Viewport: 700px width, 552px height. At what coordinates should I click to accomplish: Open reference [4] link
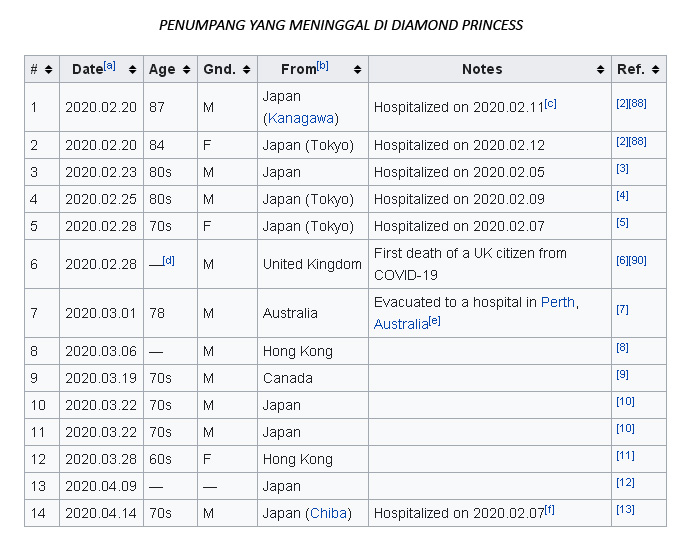pyautogui.click(x=622, y=196)
